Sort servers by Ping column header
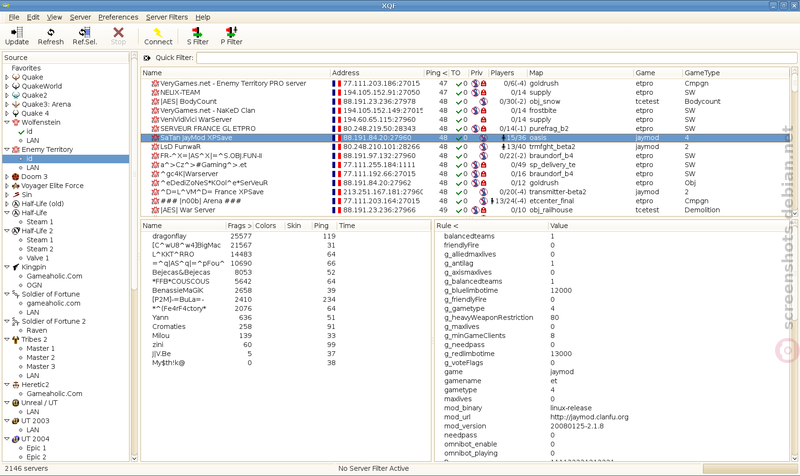Screen dimensions: 800x476 [x=436, y=73]
